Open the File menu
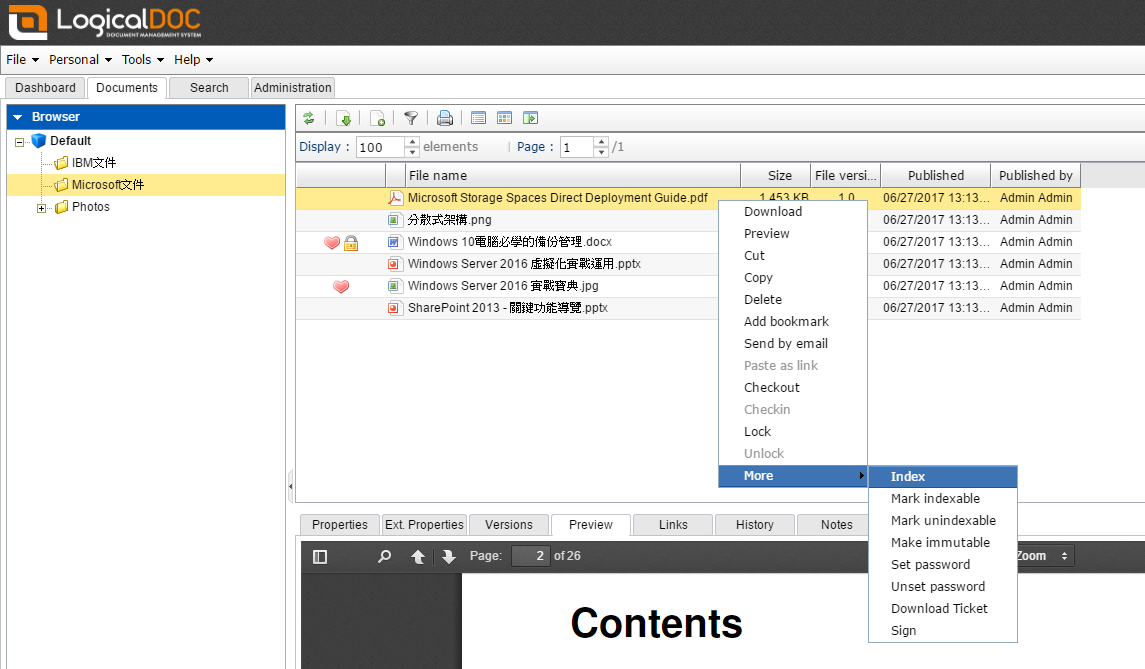The image size is (1145, 669). click(x=23, y=60)
